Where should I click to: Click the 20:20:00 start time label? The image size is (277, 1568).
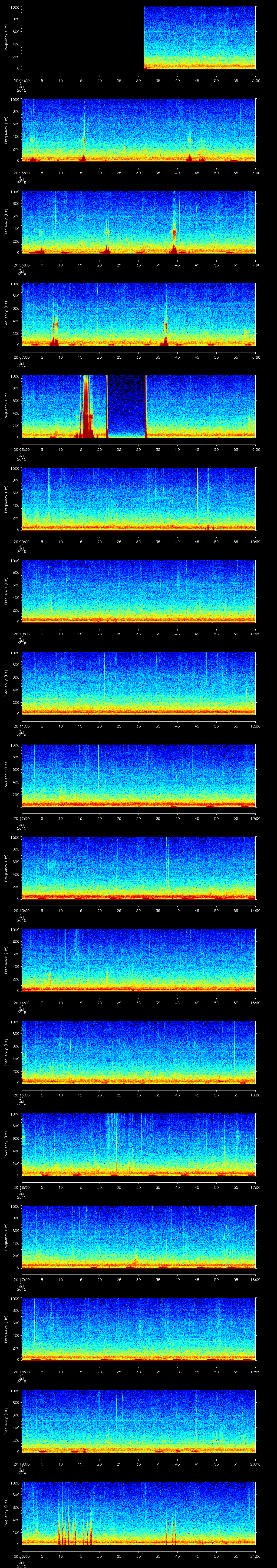(21, 1556)
